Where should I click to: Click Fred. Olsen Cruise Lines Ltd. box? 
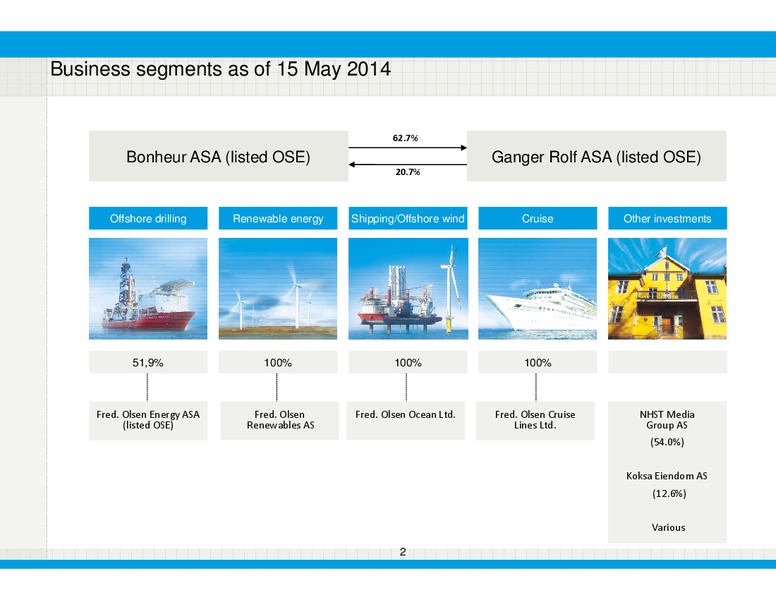(535, 420)
